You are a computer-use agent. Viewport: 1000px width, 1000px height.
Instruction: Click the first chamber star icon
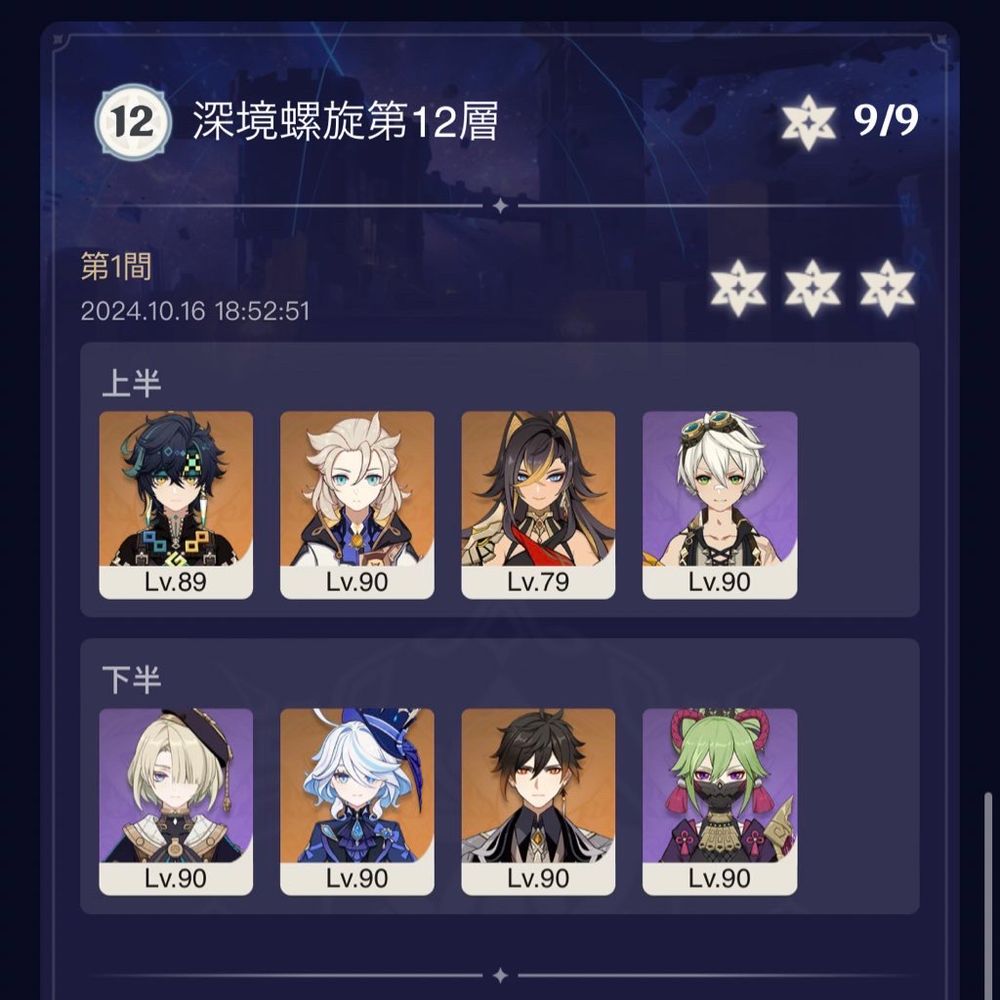pos(738,288)
